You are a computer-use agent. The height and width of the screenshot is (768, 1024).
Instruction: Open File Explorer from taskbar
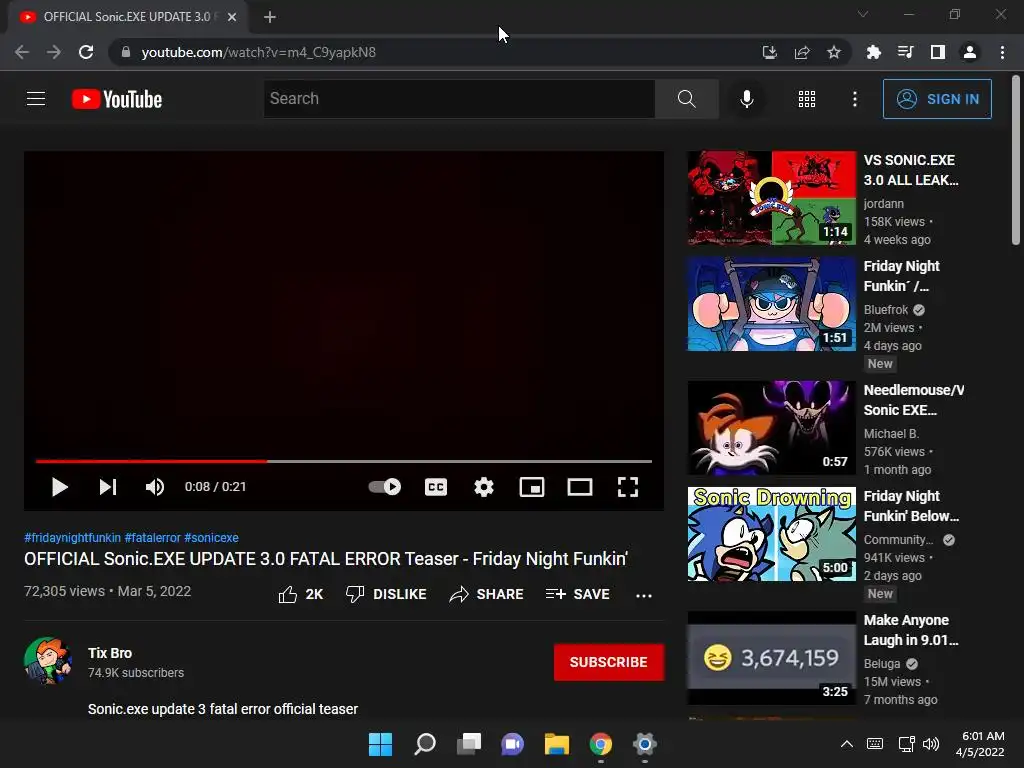tap(556, 744)
